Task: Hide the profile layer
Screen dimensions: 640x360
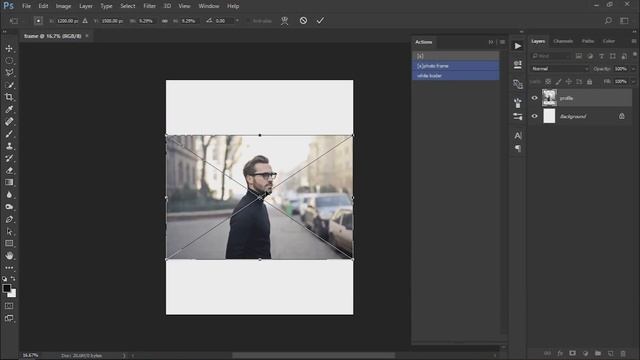Action: coord(534,98)
